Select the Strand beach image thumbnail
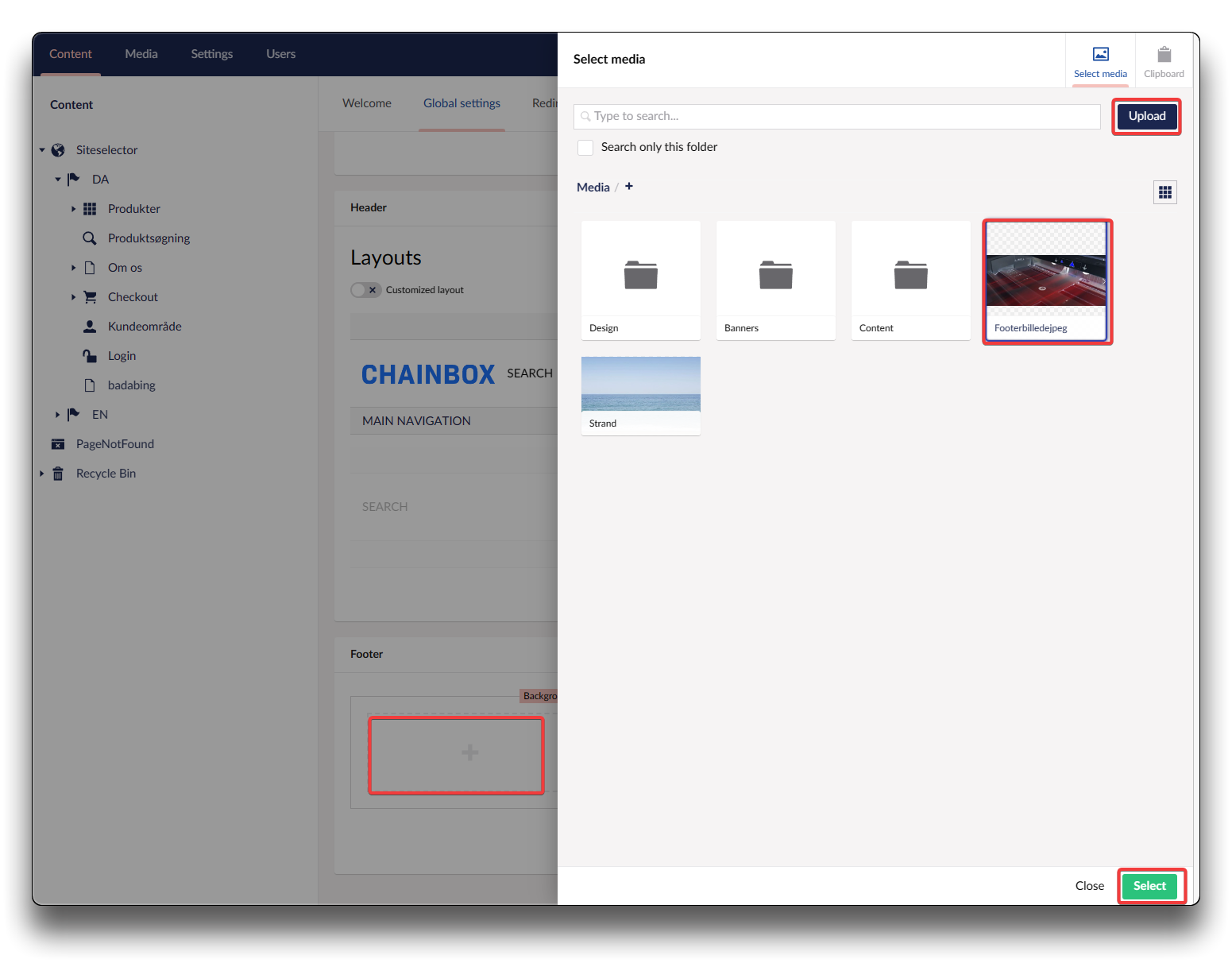 (x=640, y=385)
